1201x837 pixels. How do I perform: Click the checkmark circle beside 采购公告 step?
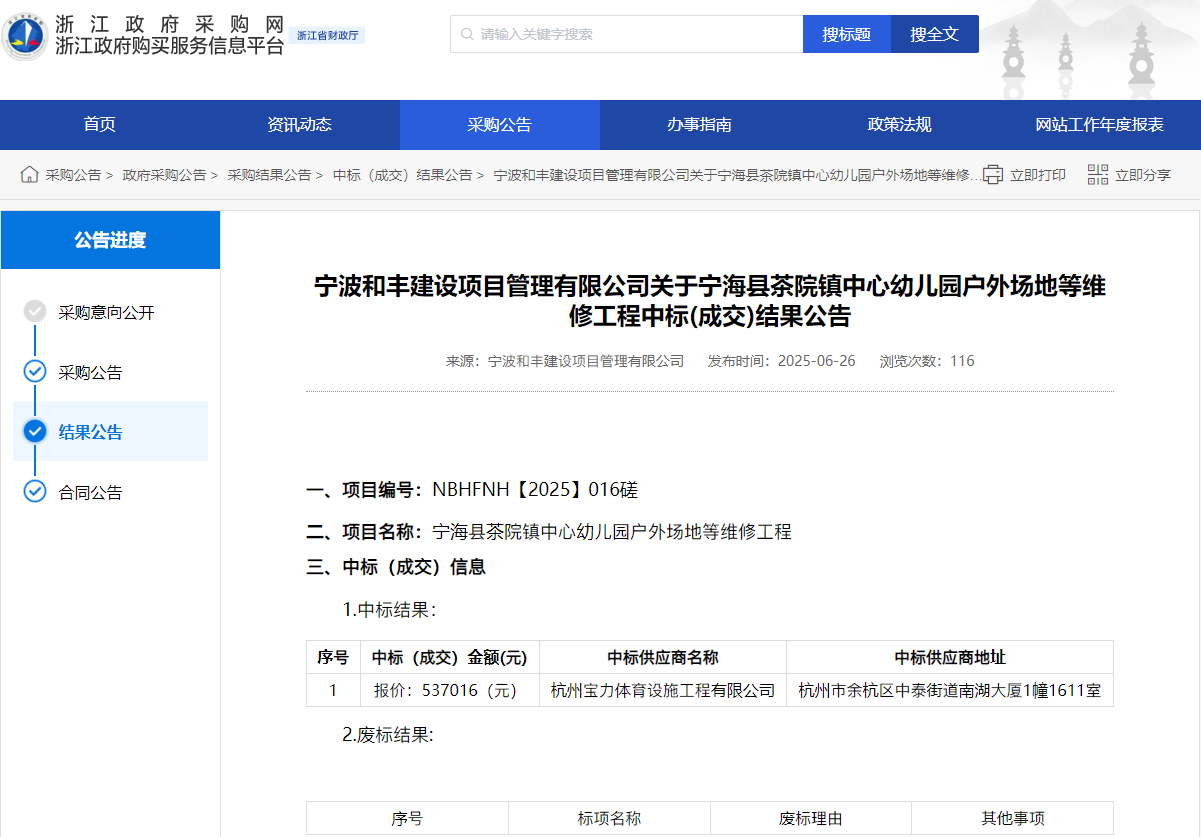[35, 372]
